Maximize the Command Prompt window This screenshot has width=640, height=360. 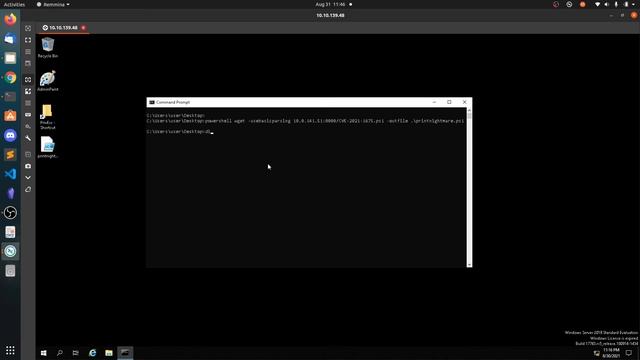(449, 102)
